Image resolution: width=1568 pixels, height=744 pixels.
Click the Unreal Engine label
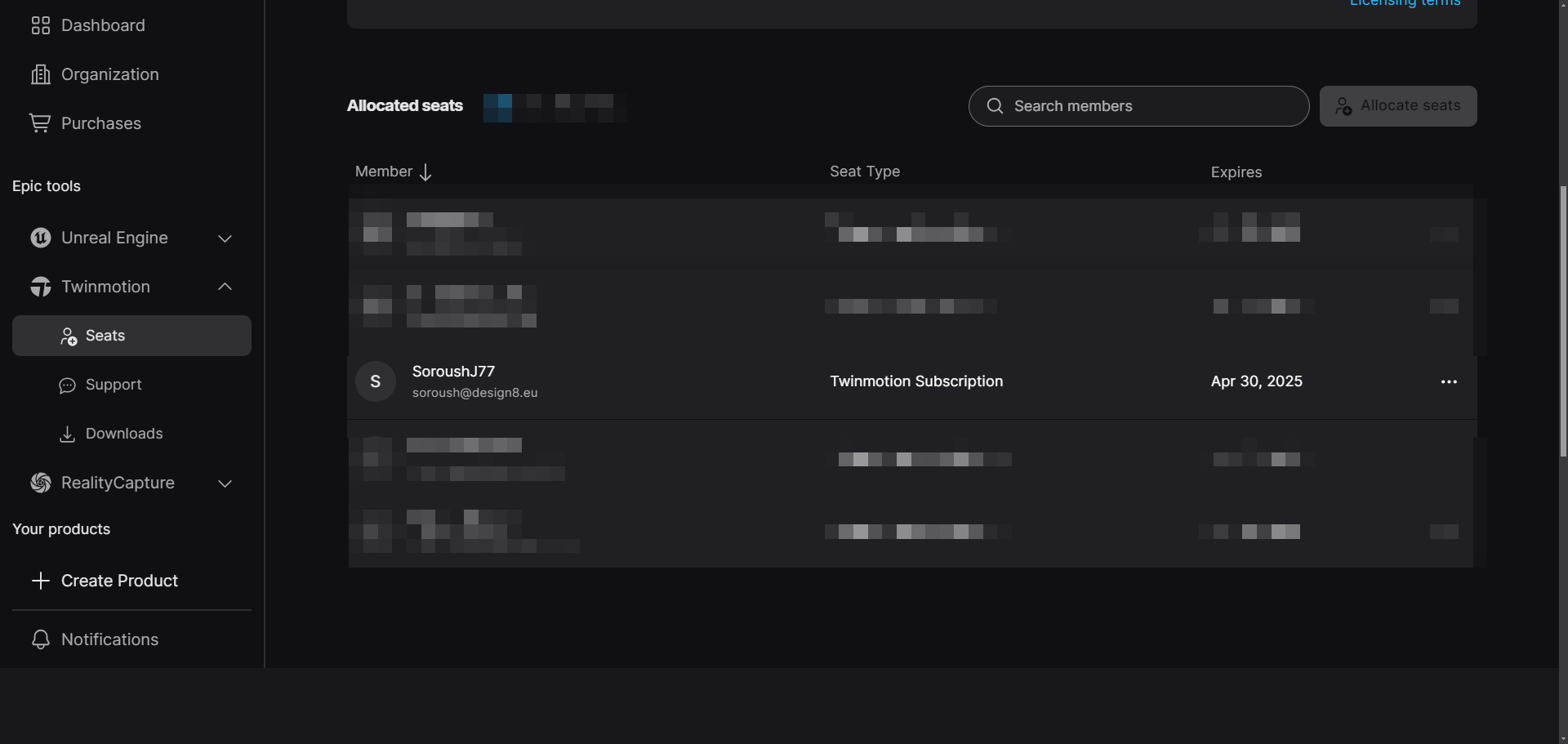114,238
